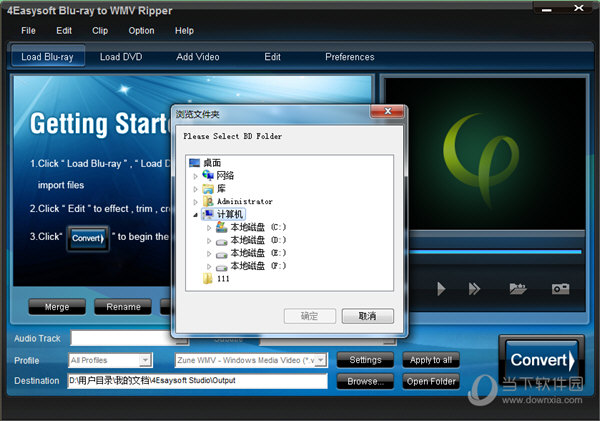Click the preview playback progress slider
Image resolution: width=600 pixels, height=421 pixels.
pos(495,252)
